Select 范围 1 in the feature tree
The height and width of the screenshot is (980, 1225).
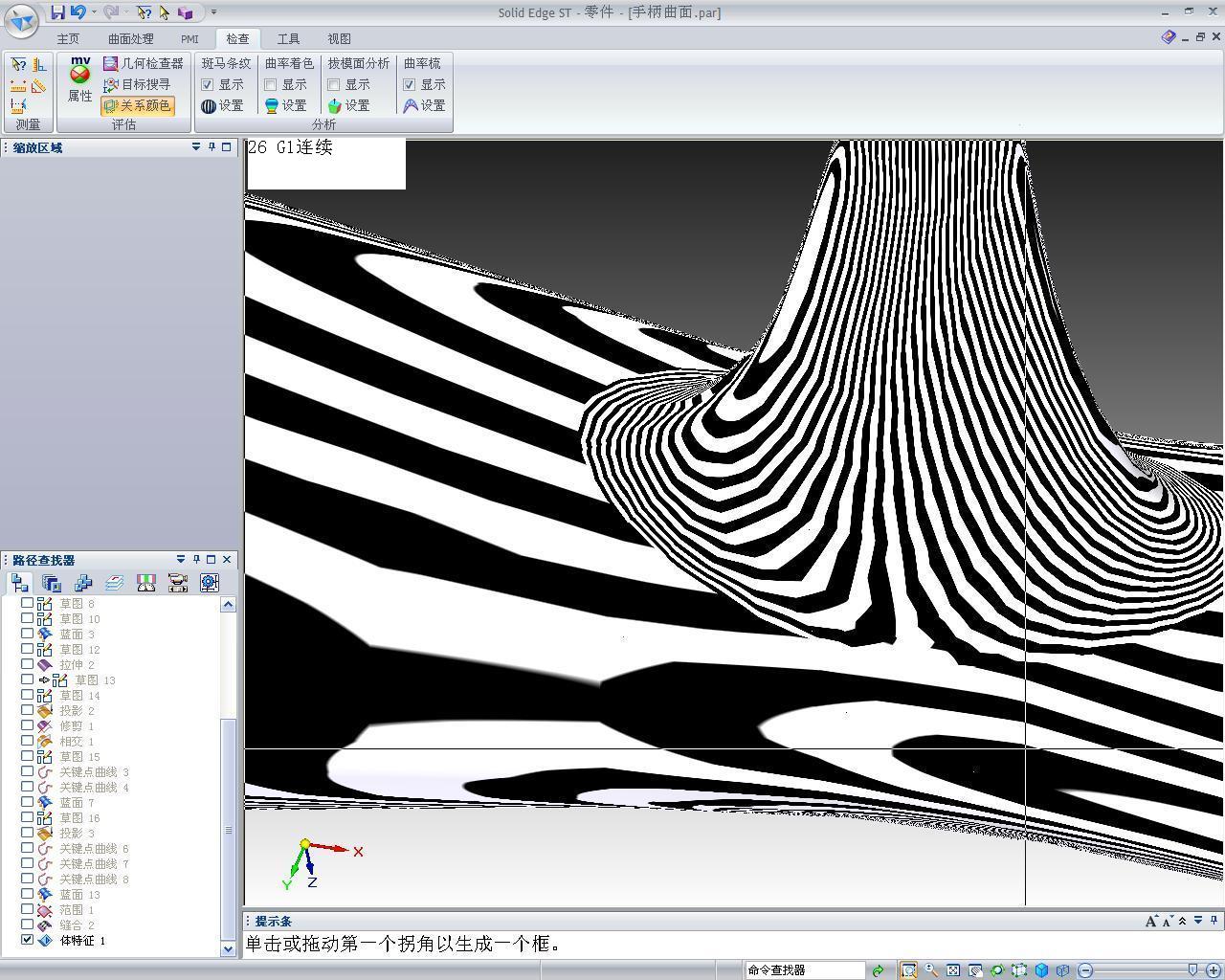77,909
